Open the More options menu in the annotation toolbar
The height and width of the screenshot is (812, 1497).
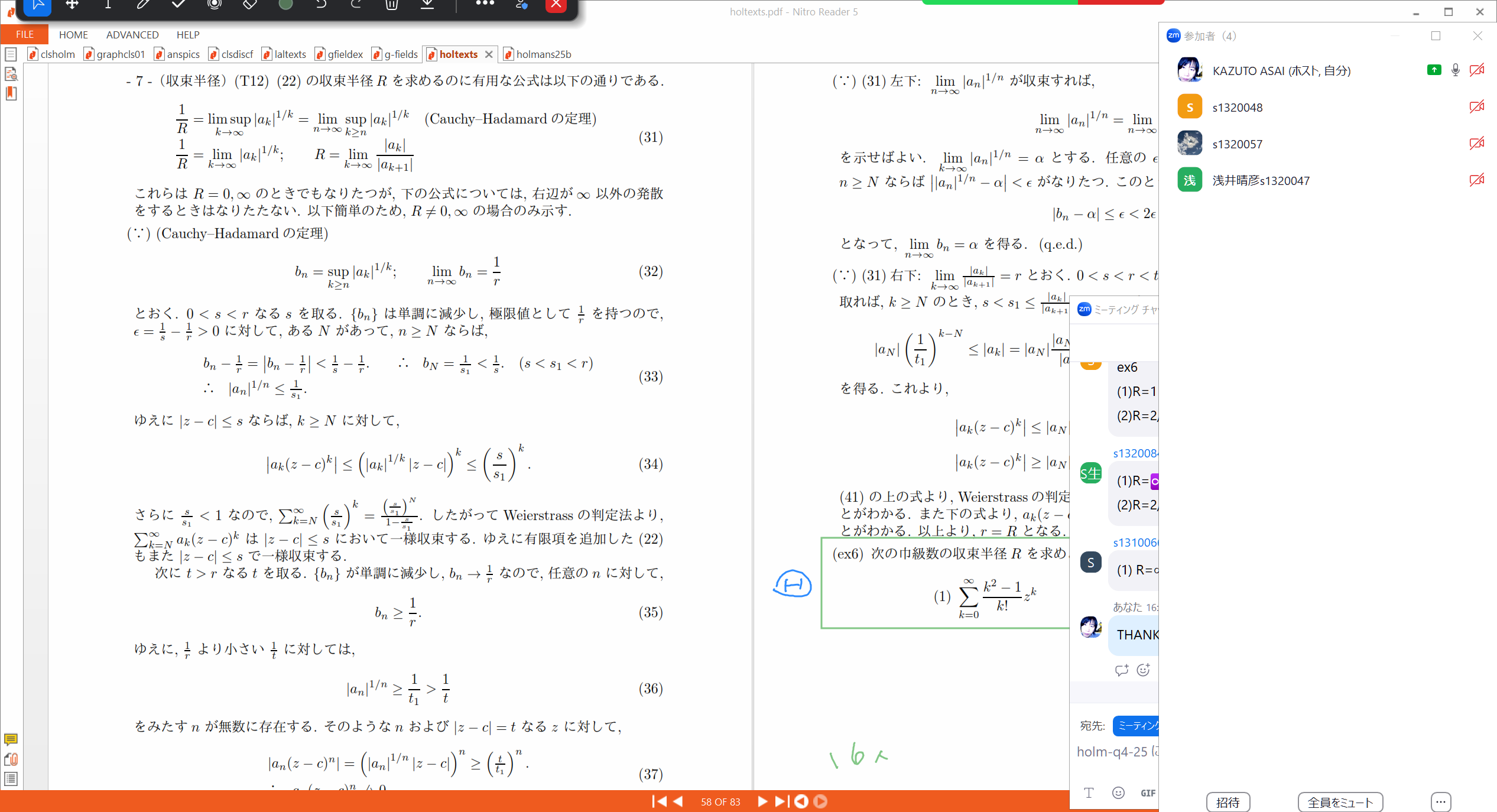pyautogui.click(x=485, y=5)
